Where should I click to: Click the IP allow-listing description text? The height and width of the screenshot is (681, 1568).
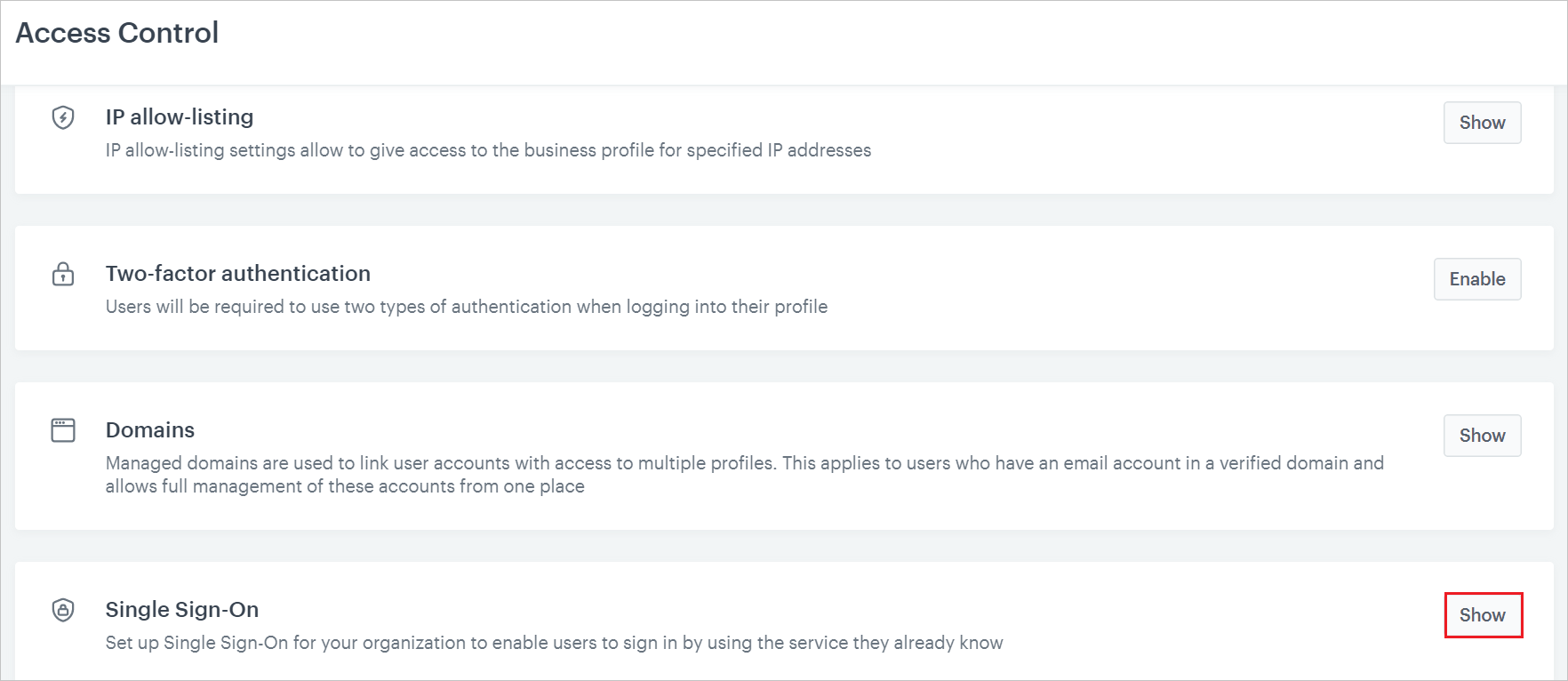coord(488,150)
